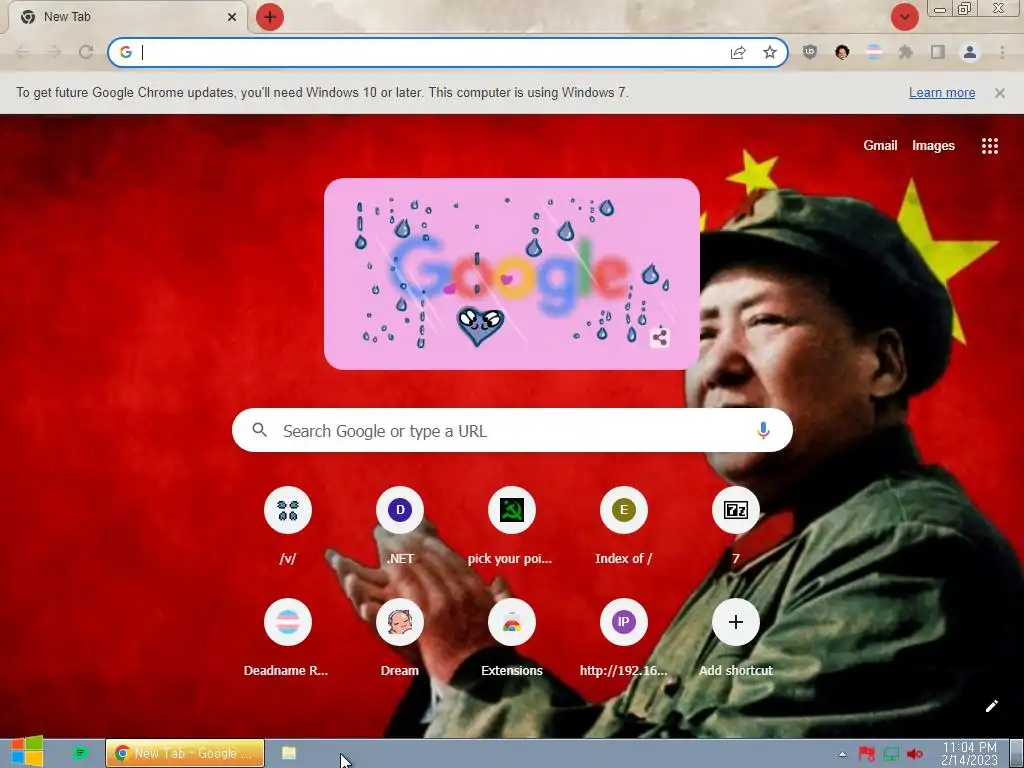Open the 7-Zip shortcut labeled 7
Image resolution: width=1024 pixels, height=768 pixels.
[x=735, y=526]
